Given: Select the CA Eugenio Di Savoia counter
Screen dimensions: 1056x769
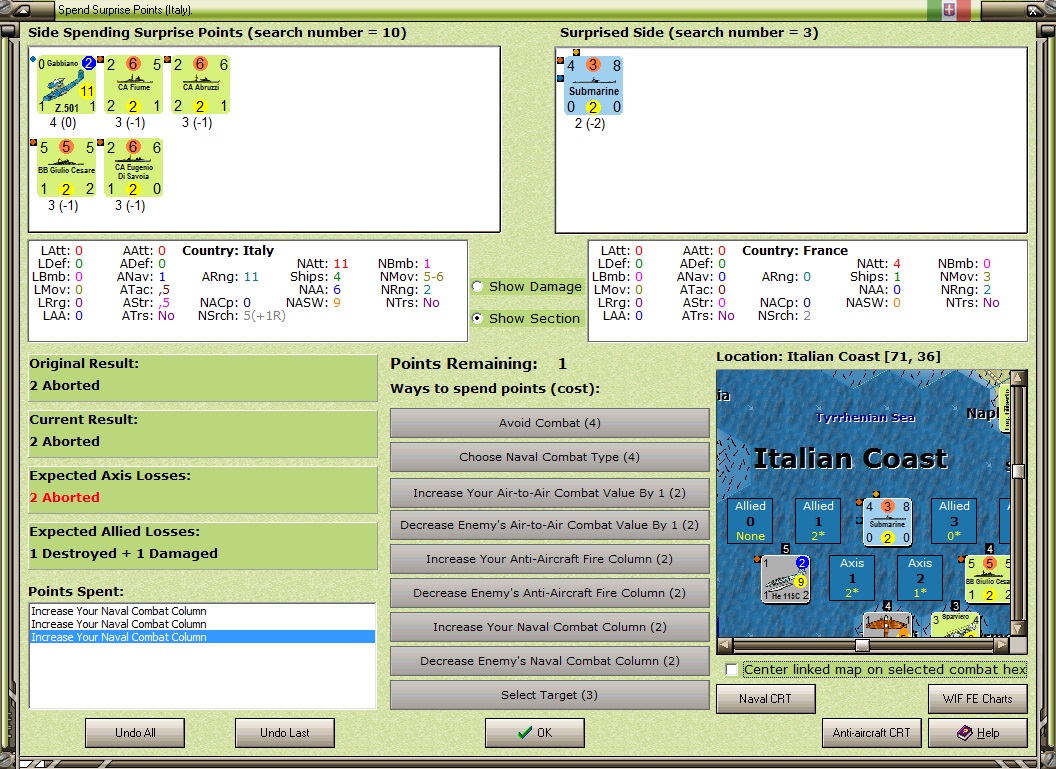Looking at the screenshot, I should pos(133,168).
